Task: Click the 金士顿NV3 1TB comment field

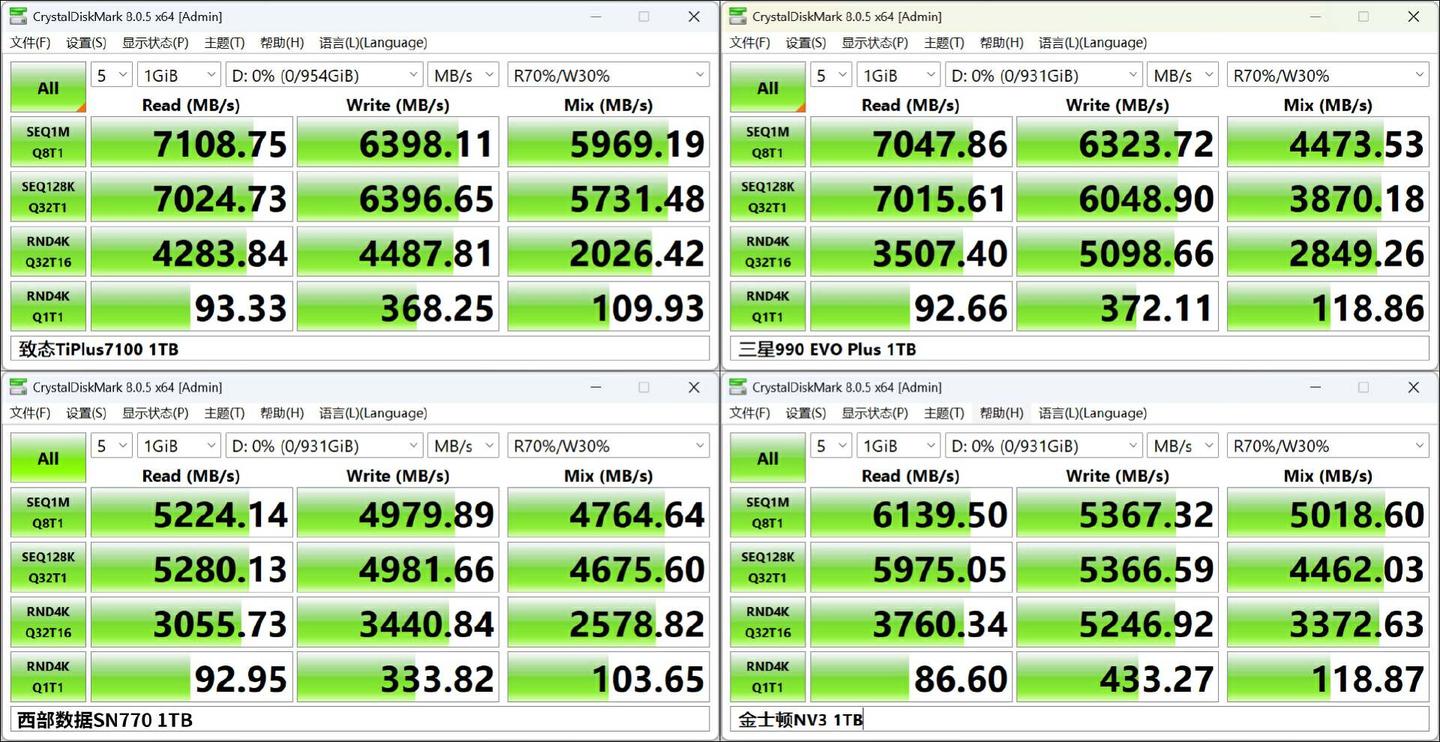Action: tap(1080, 720)
